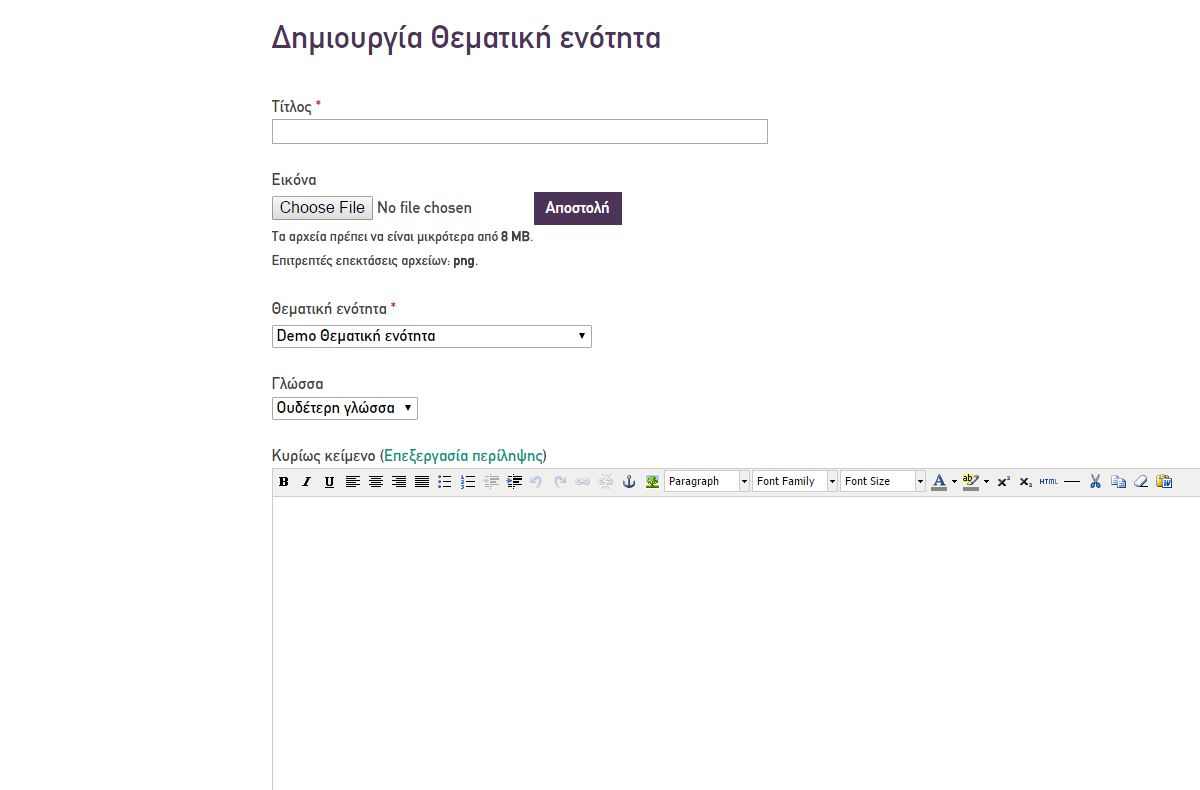Insert a bulleted list
The height and width of the screenshot is (790, 1200).
click(x=445, y=482)
